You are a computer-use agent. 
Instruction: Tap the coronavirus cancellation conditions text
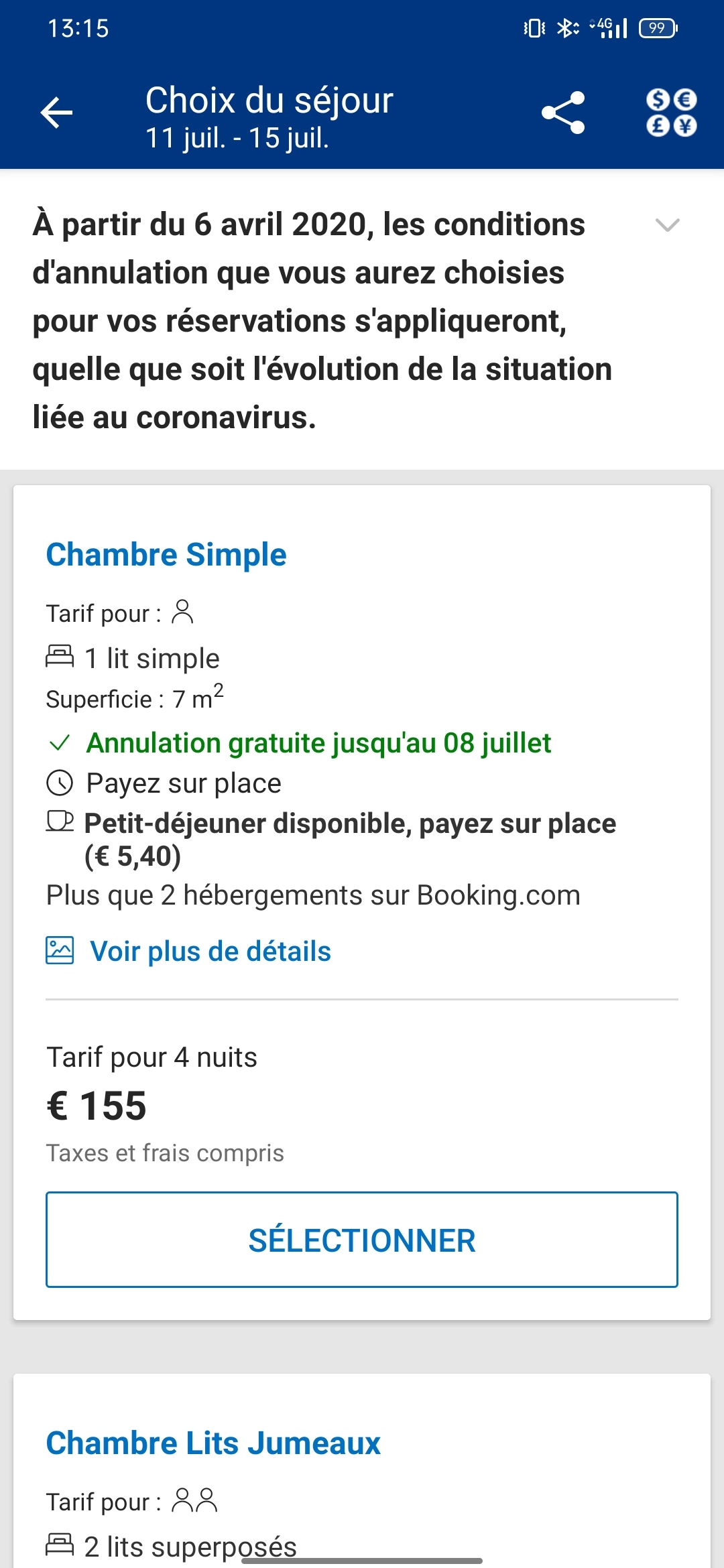click(x=322, y=320)
